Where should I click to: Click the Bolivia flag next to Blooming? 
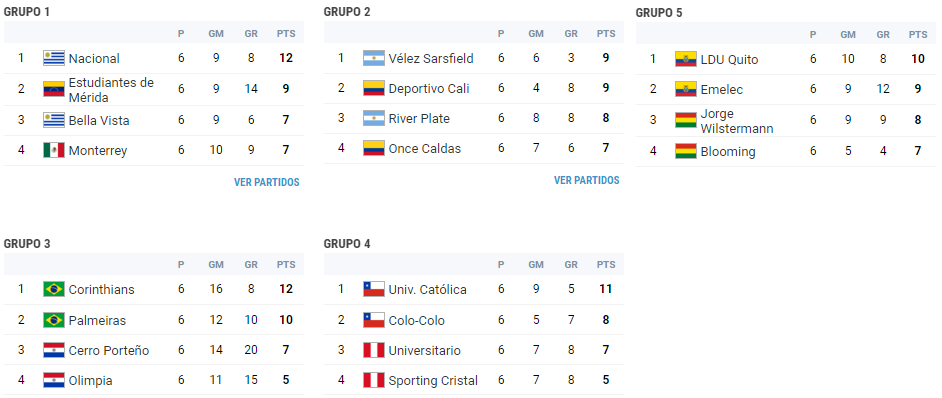point(685,152)
